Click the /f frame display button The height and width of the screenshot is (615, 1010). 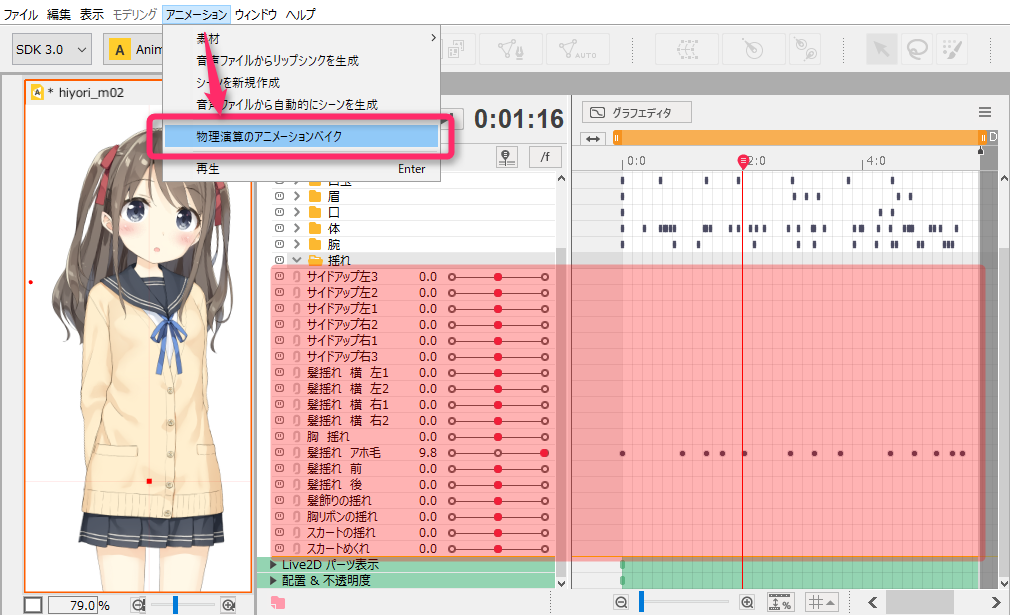tap(545, 157)
